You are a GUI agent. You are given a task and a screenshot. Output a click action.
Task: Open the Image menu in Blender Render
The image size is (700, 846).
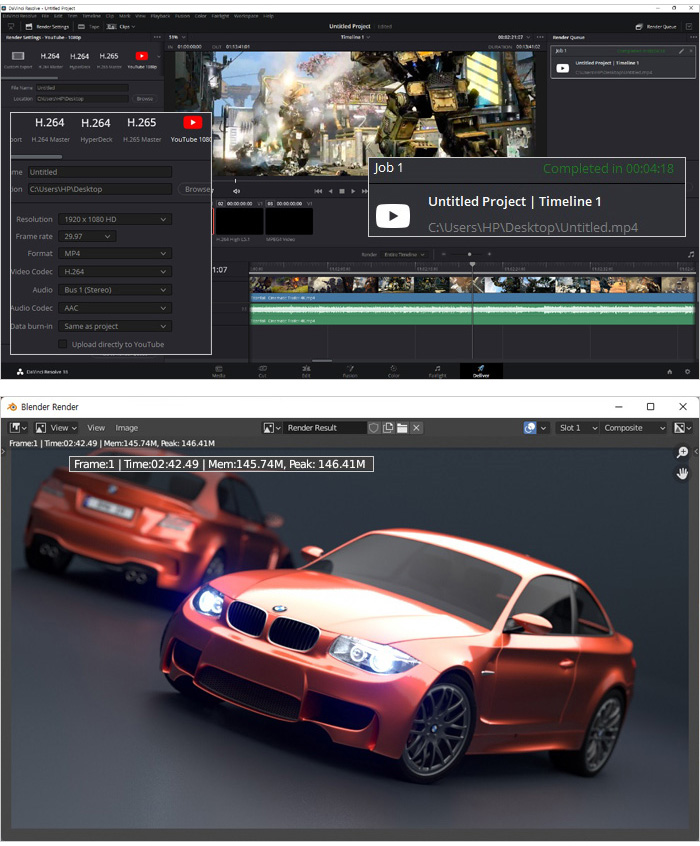pyautogui.click(x=127, y=428)
